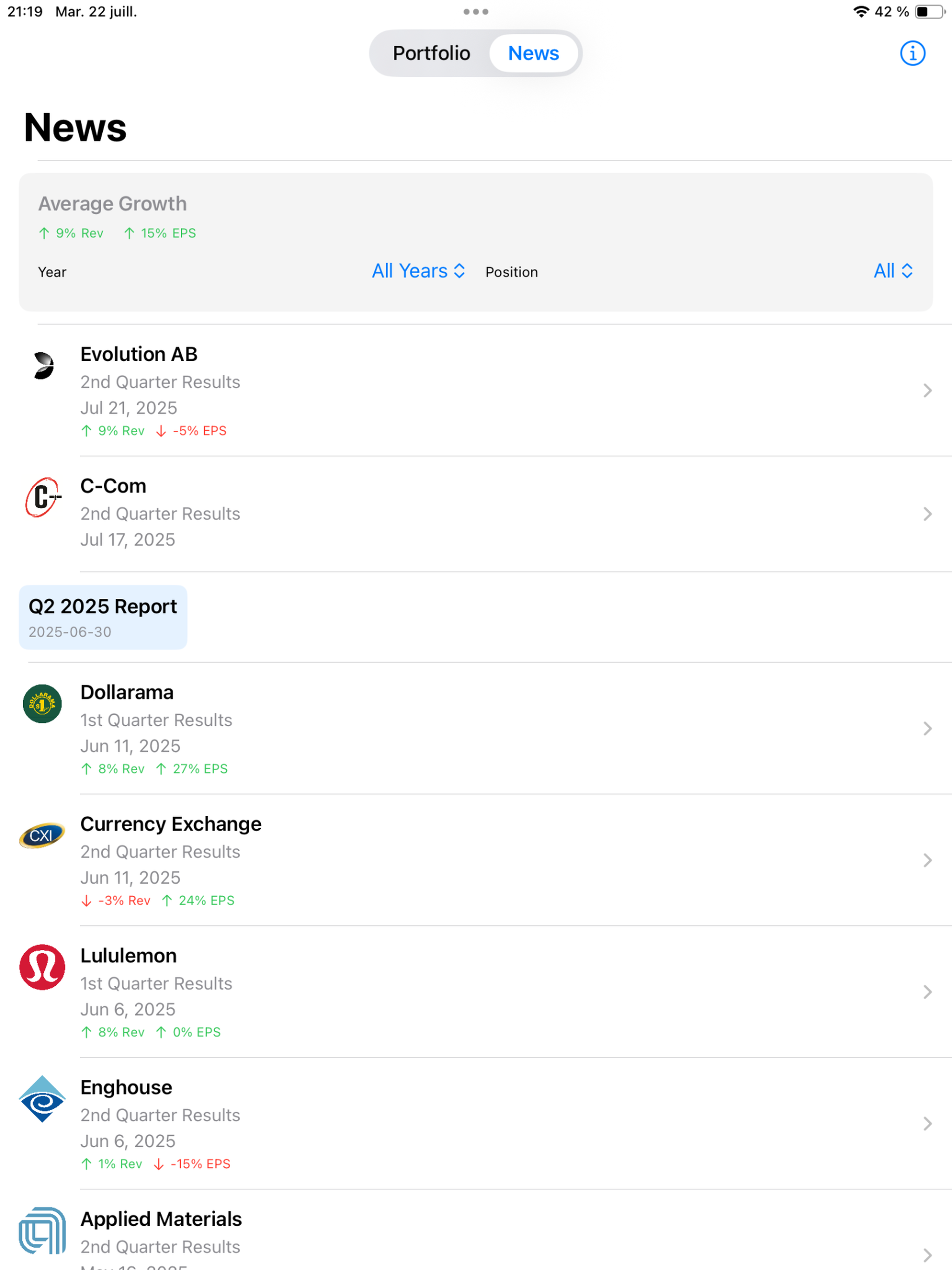Tap the 15% EPS average growth value
This screenshot has height=1270, width=952.
click(160, 233)
